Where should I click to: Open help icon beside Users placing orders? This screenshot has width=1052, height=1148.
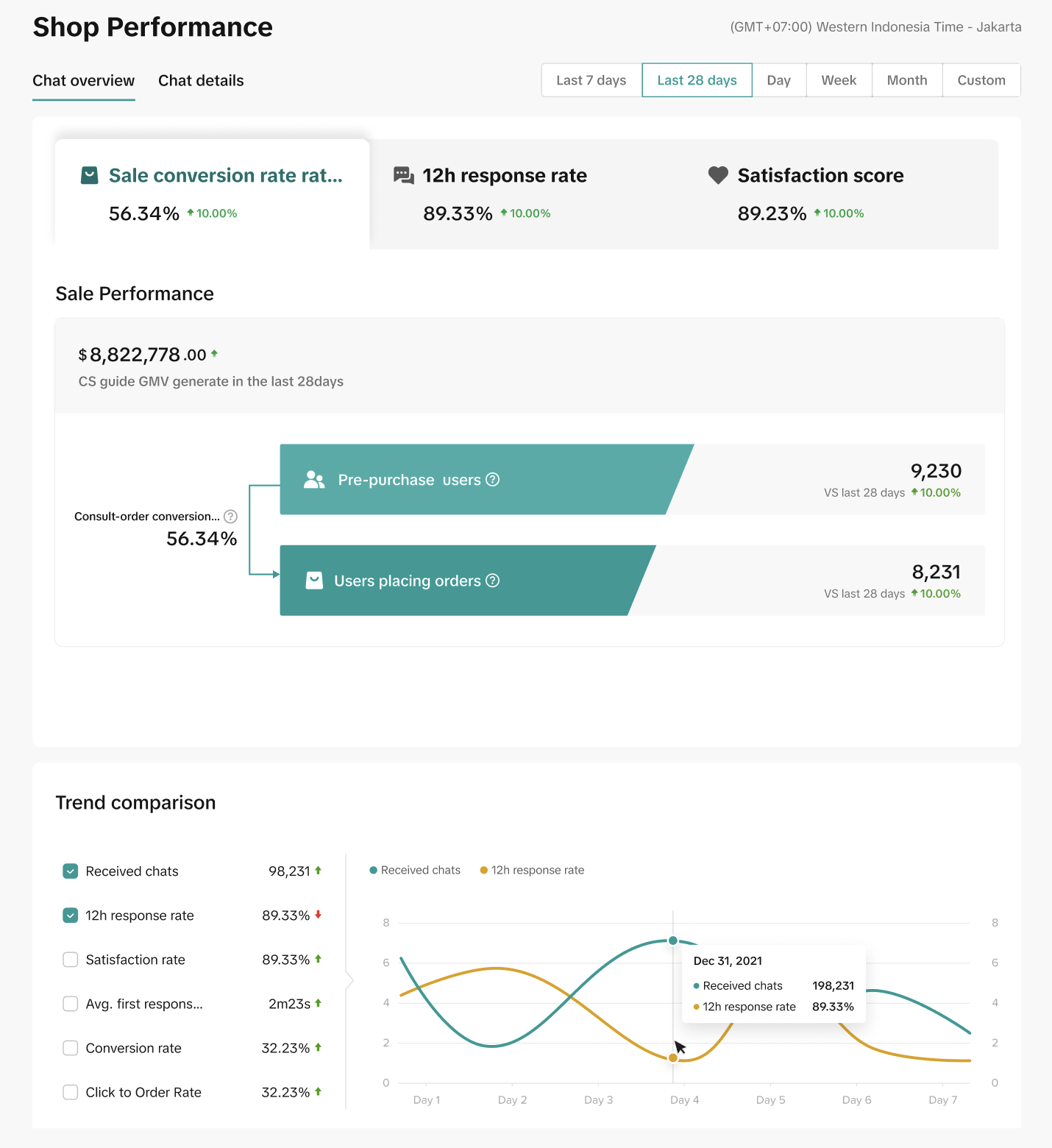493,581
